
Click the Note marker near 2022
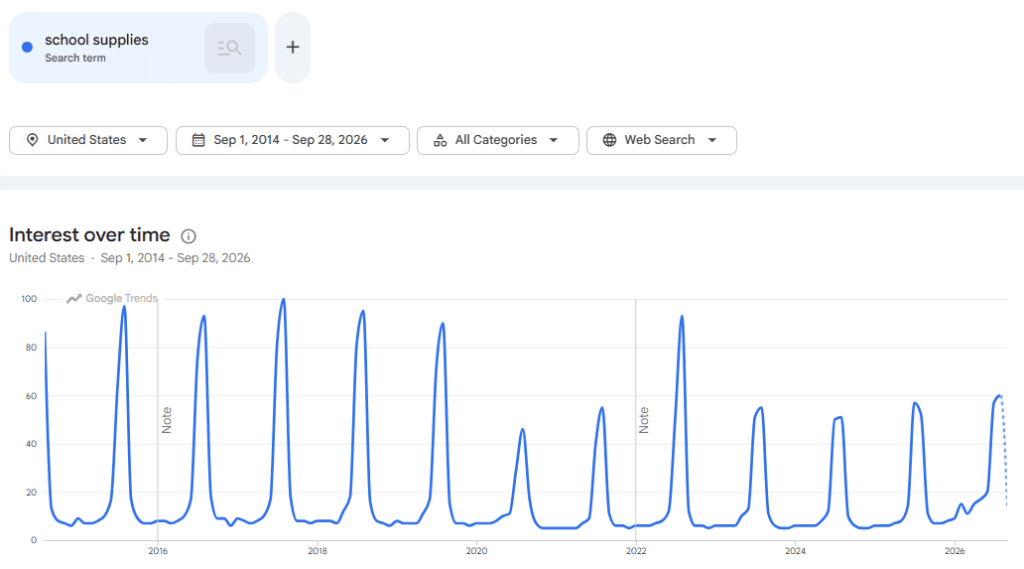pyautogui.click(x=644, y=420)
